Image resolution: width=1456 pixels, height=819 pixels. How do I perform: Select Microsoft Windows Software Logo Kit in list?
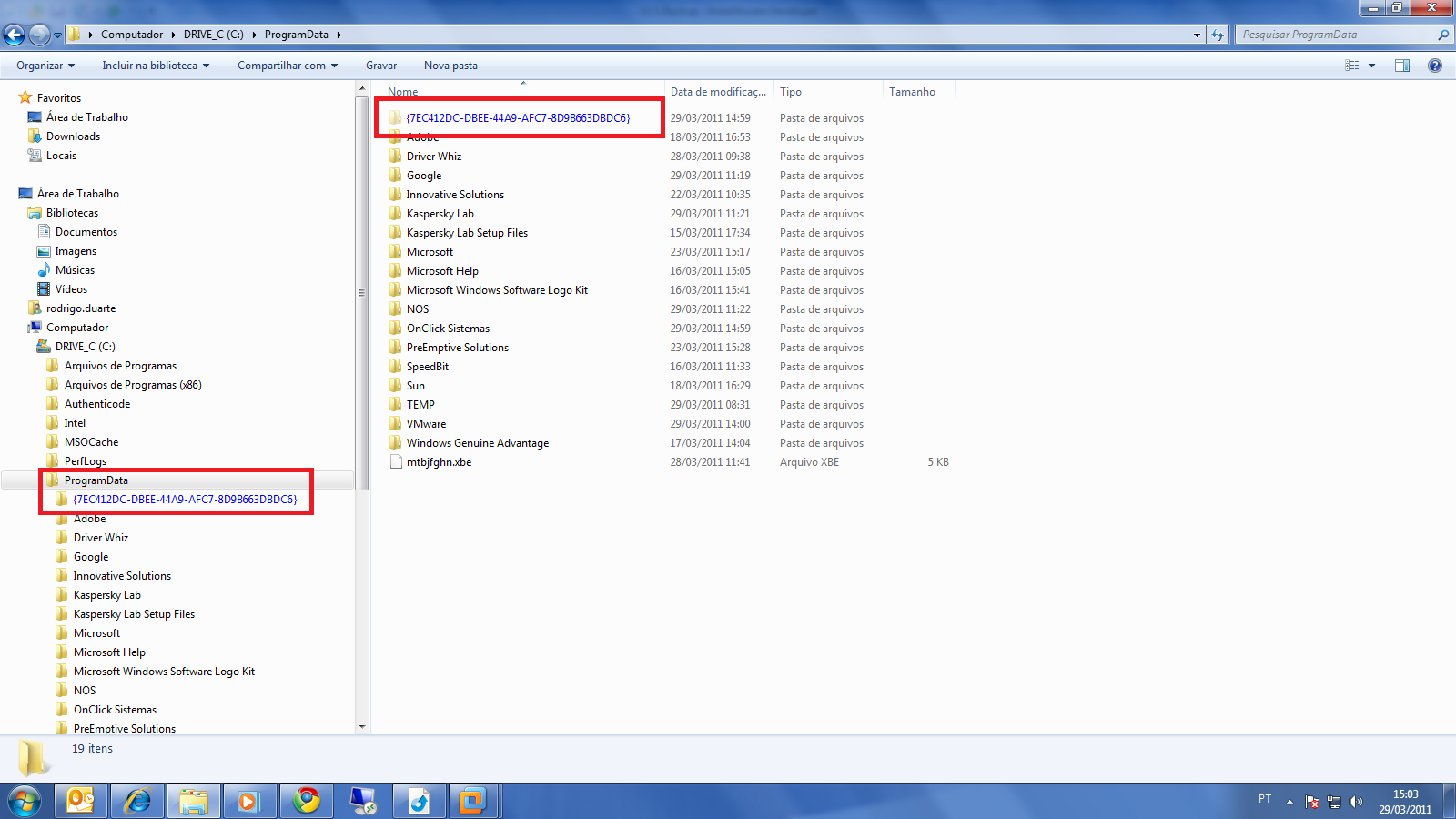point(497,290)
